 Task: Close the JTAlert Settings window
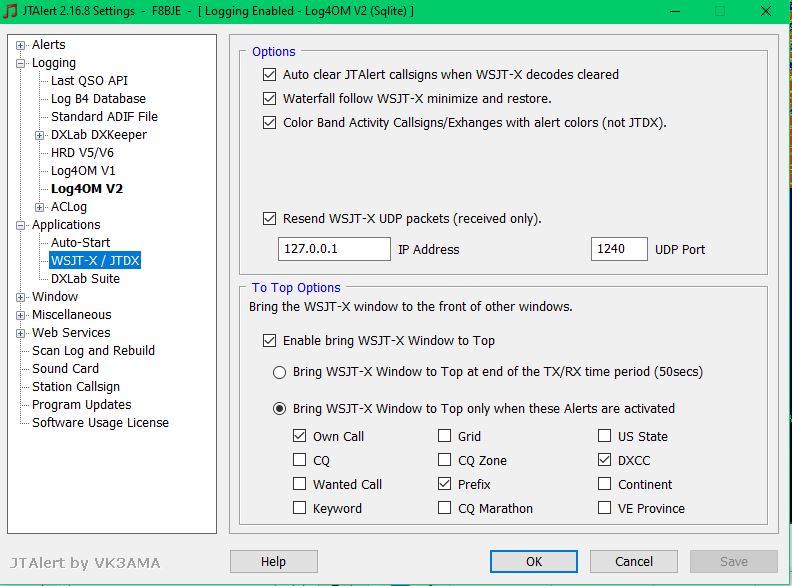766,11
